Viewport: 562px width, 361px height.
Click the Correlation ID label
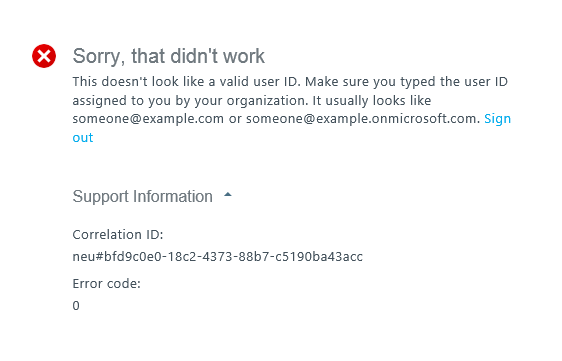[x=118, y=234]
